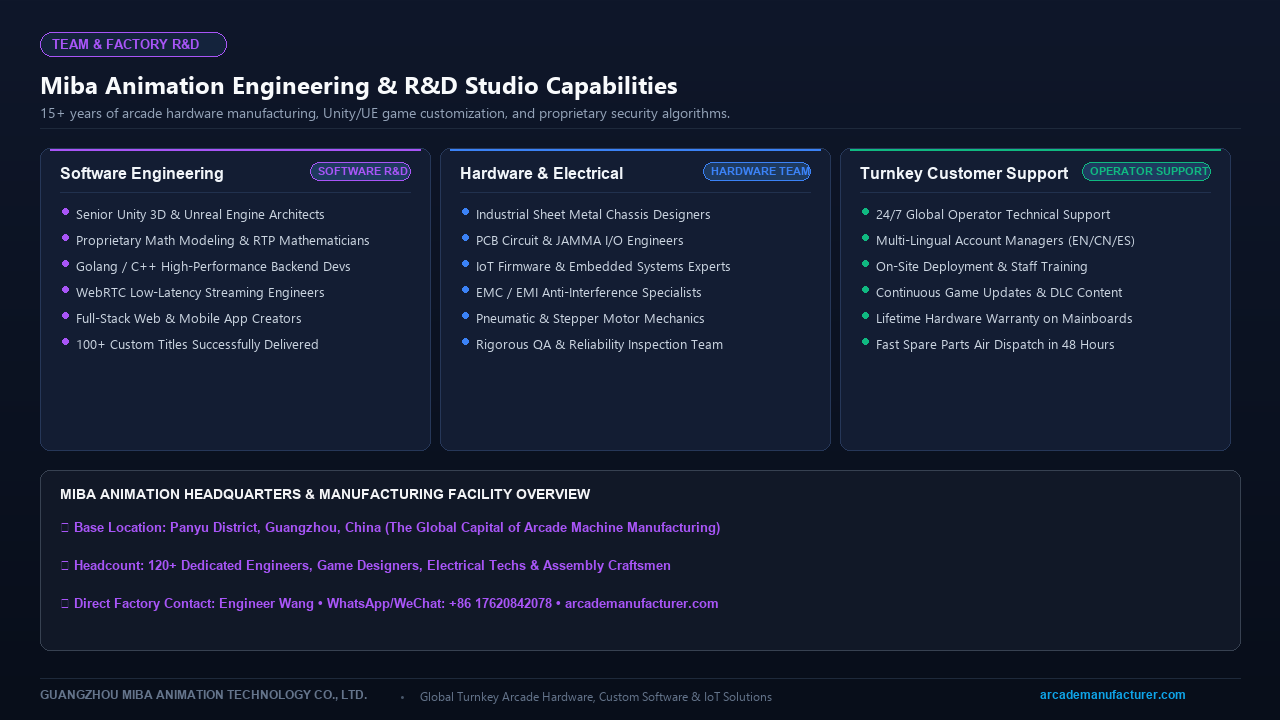Click the SOFTWARE R&D tag
This screenshot has height=720, width=1280.
(x=360, y=172)
